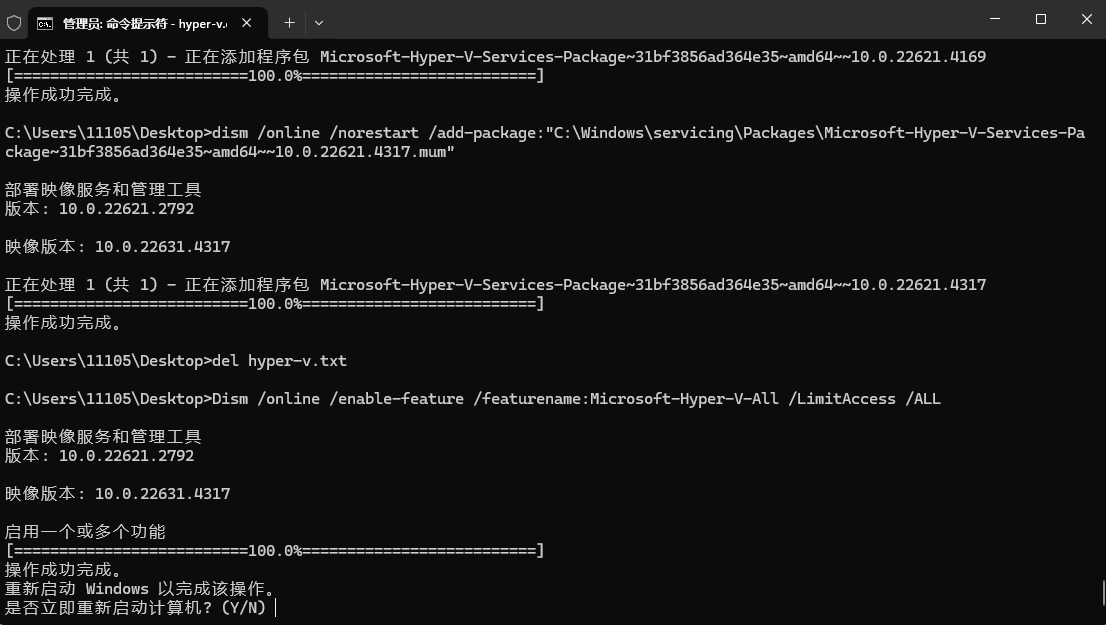Minimize the terminal window
The image size is (1106, 625).
pos(995,19)
